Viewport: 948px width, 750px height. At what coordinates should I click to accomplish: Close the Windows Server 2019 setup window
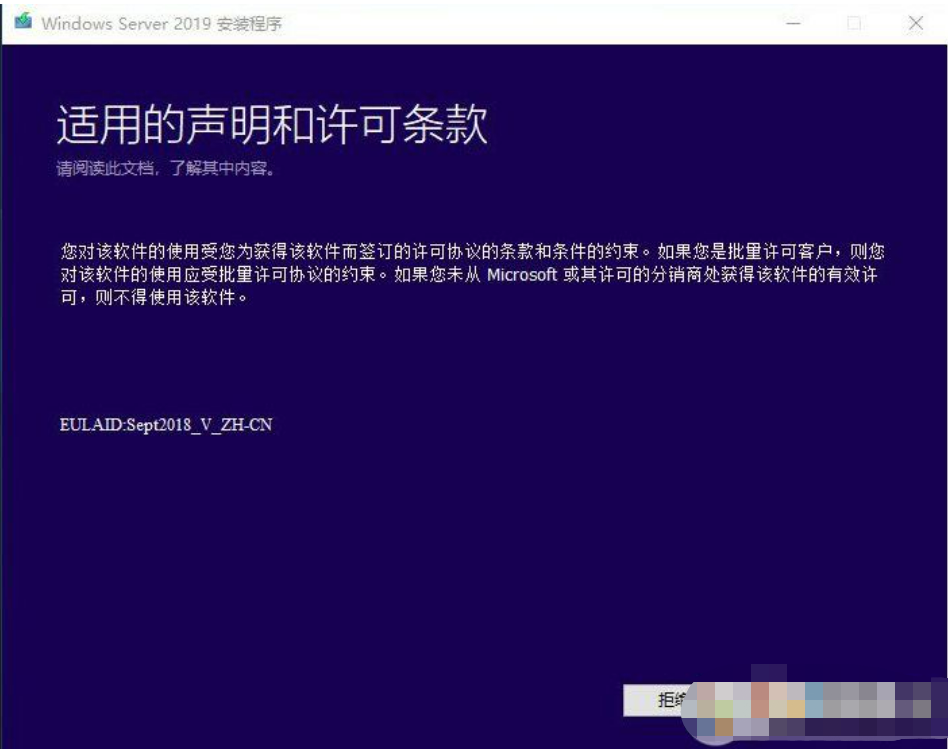pyautogui.click(x=915, y=23)
